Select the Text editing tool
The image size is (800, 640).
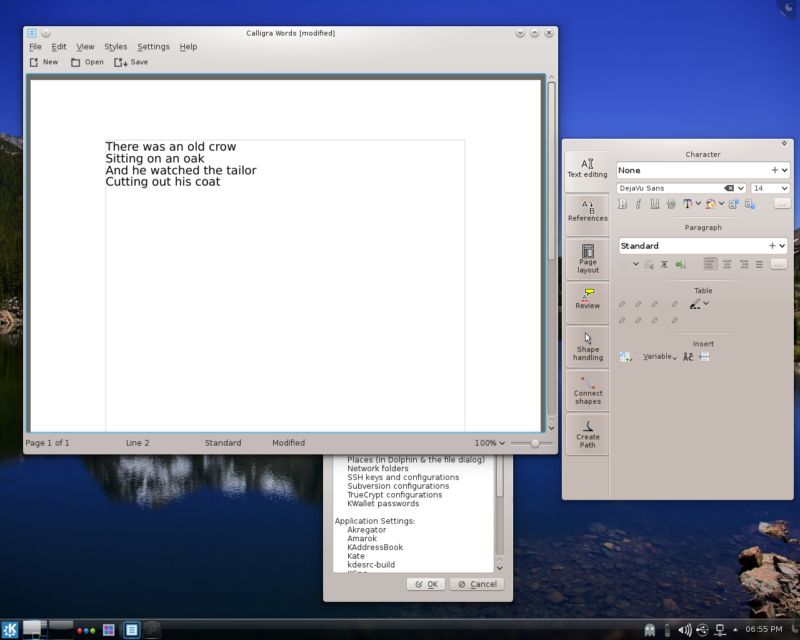587,169
